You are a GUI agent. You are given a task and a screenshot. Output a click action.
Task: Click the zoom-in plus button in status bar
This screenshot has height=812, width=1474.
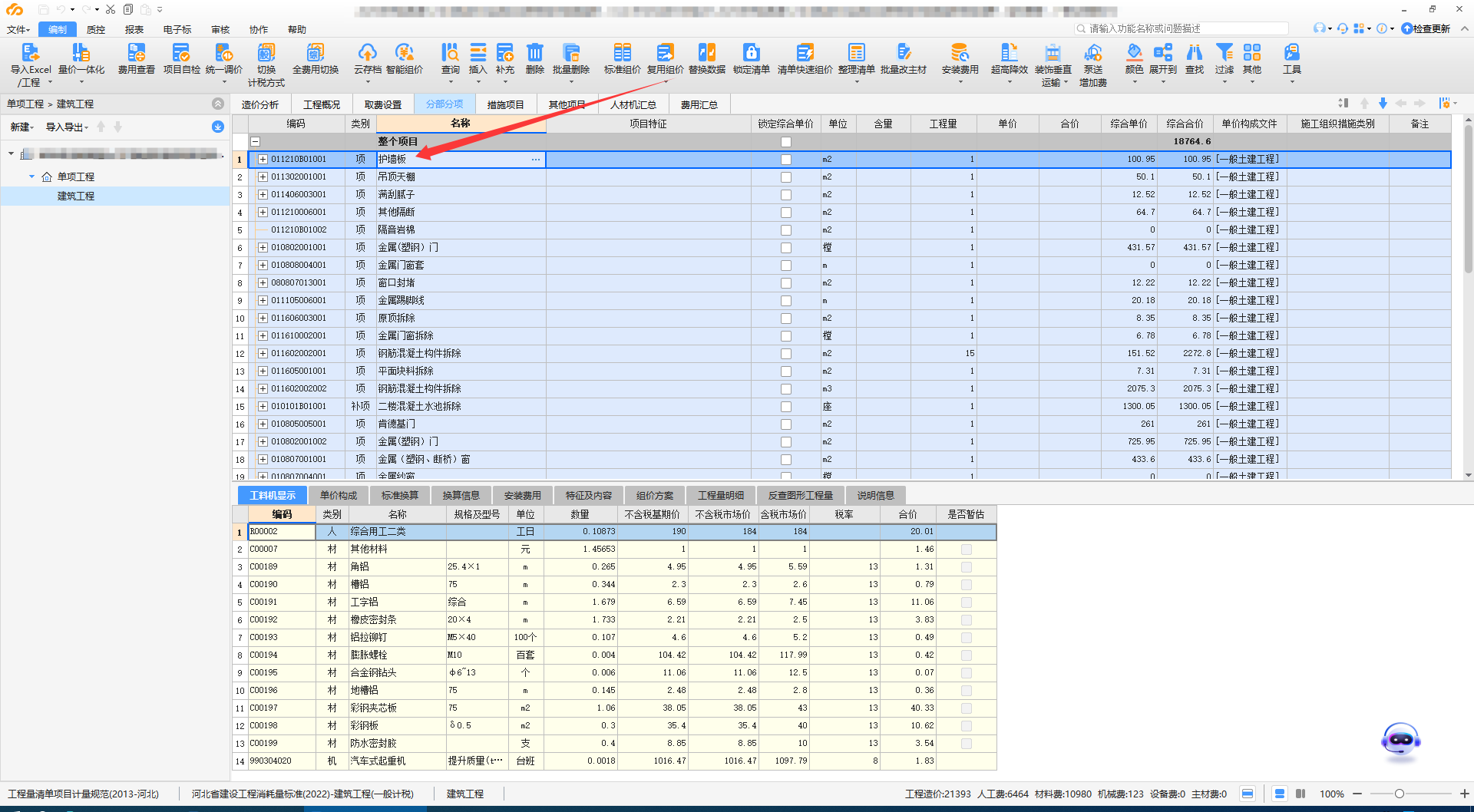tap(1464, 794)
